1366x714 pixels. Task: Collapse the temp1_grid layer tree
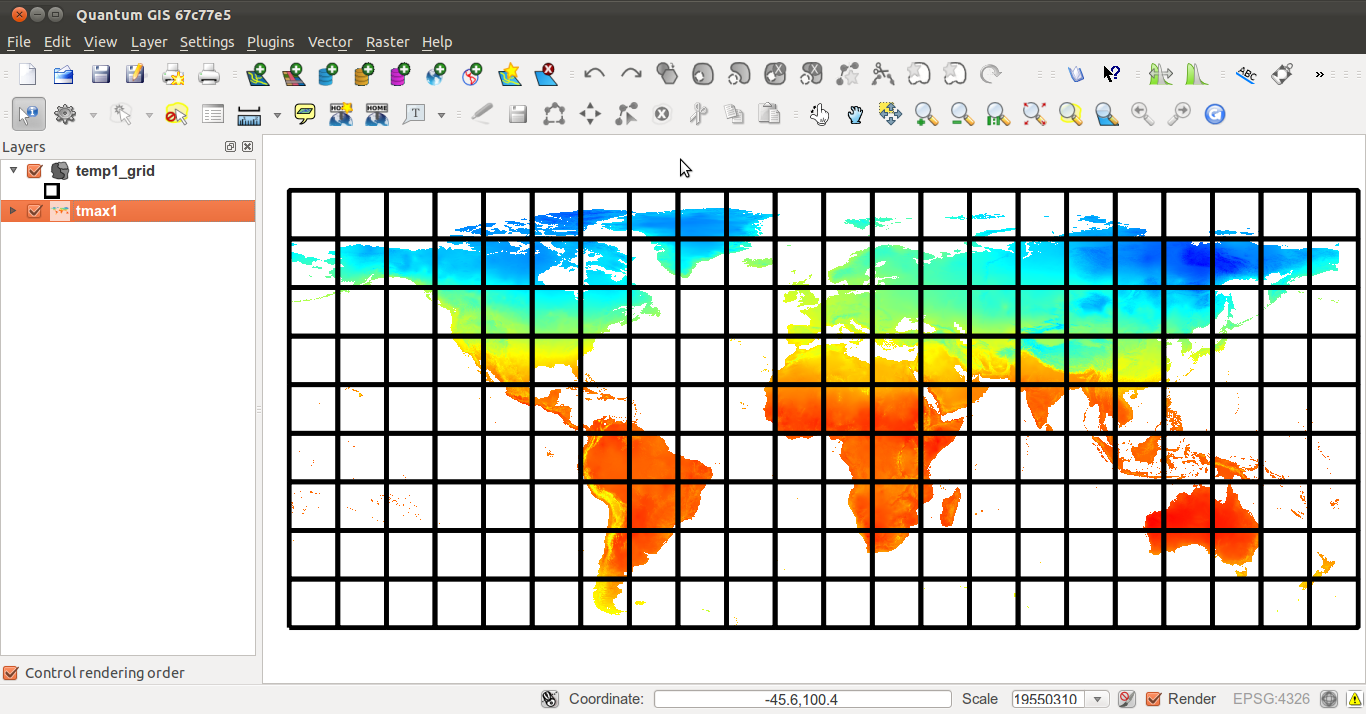pyautogui.click(x=13, y=171)
